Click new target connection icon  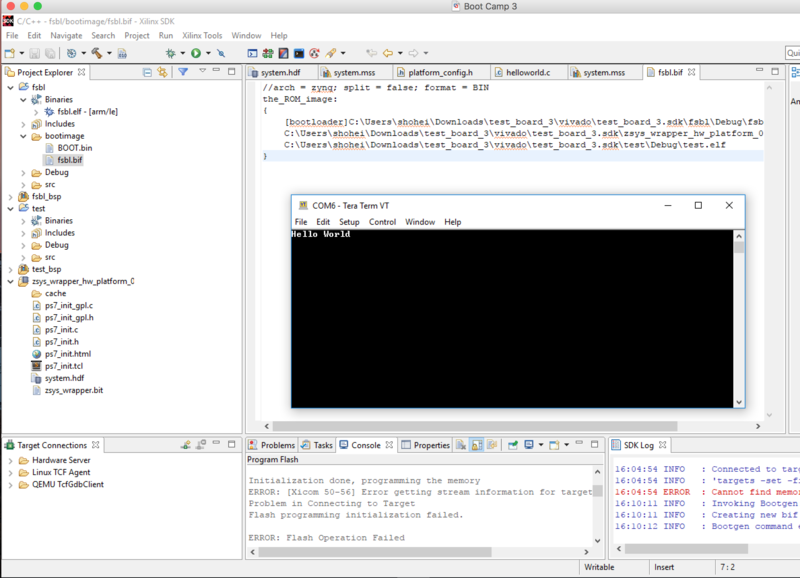click(186, 445)
